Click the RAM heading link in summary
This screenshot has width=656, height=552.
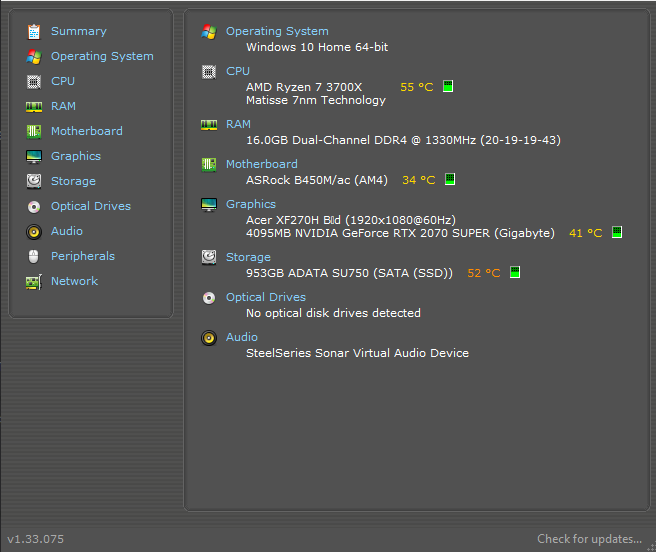(238, 124)
